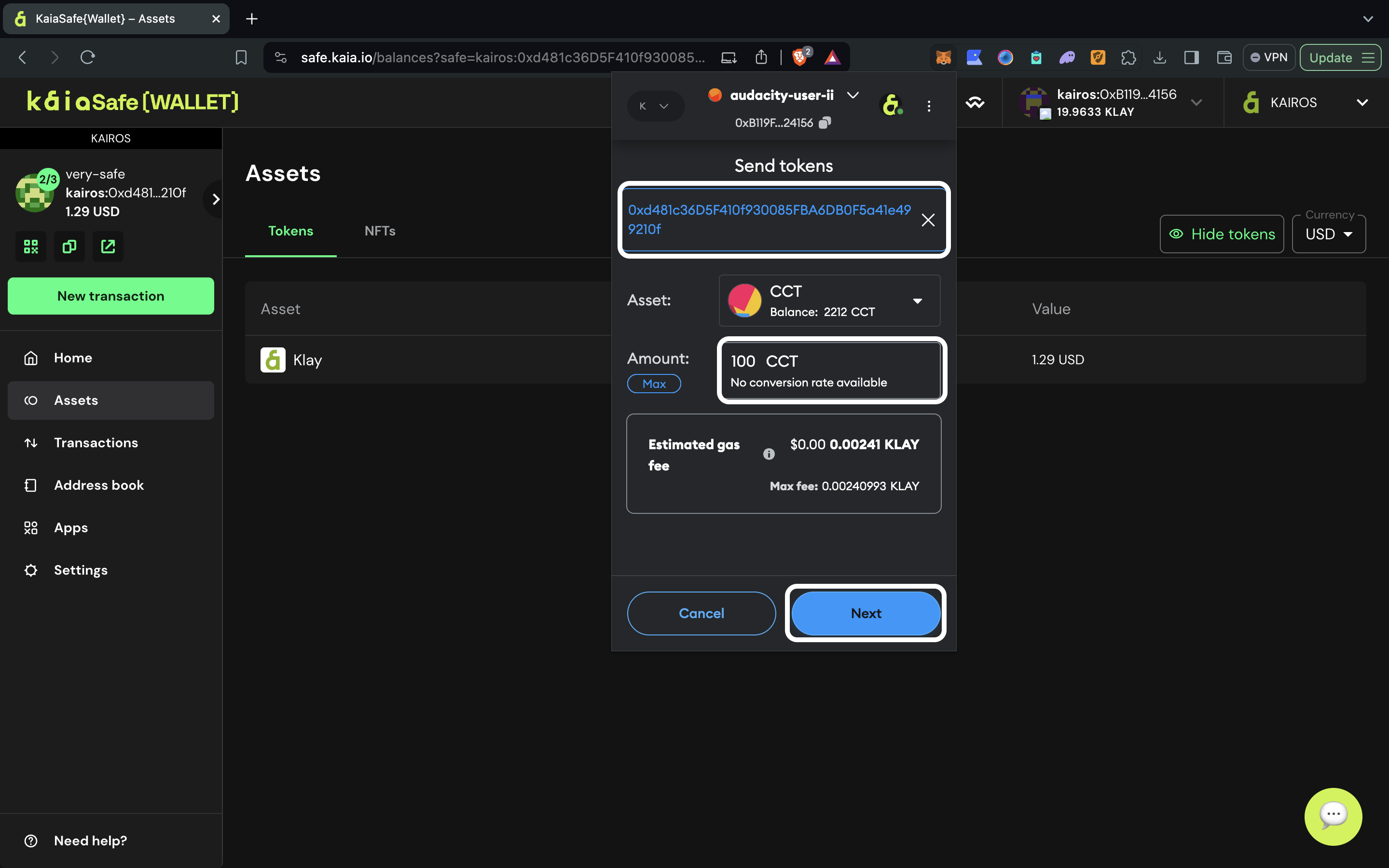Open the Safe in block explorer icon

(x=108, y=247)
